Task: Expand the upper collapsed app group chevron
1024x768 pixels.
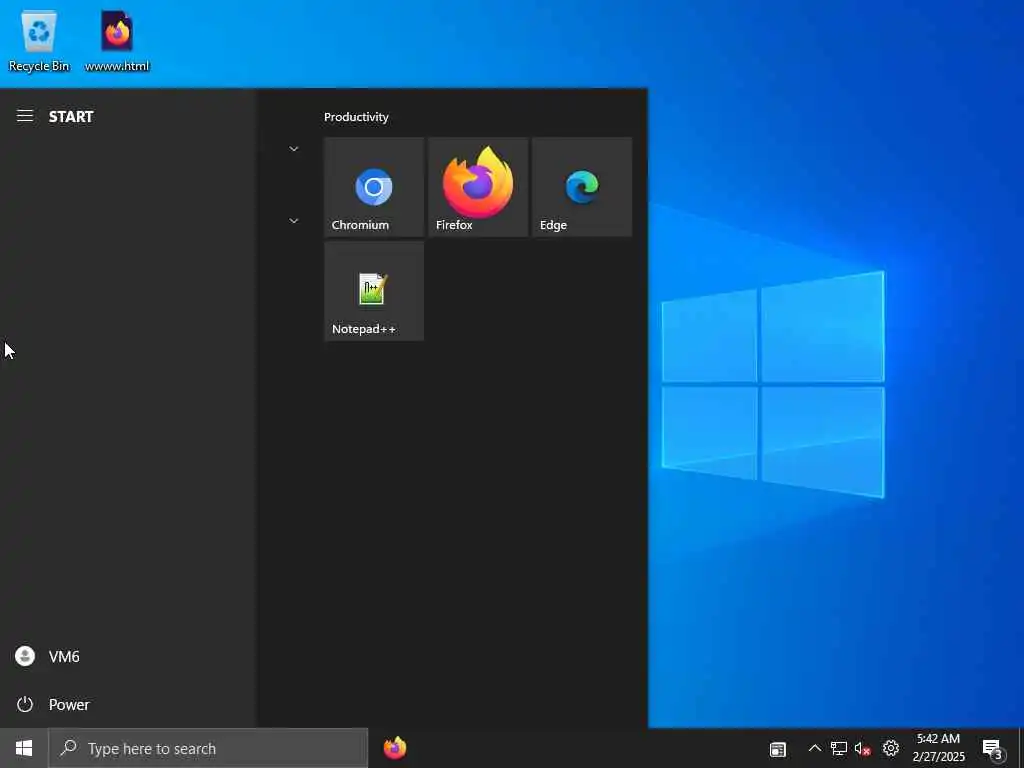Action: [294, 149]
